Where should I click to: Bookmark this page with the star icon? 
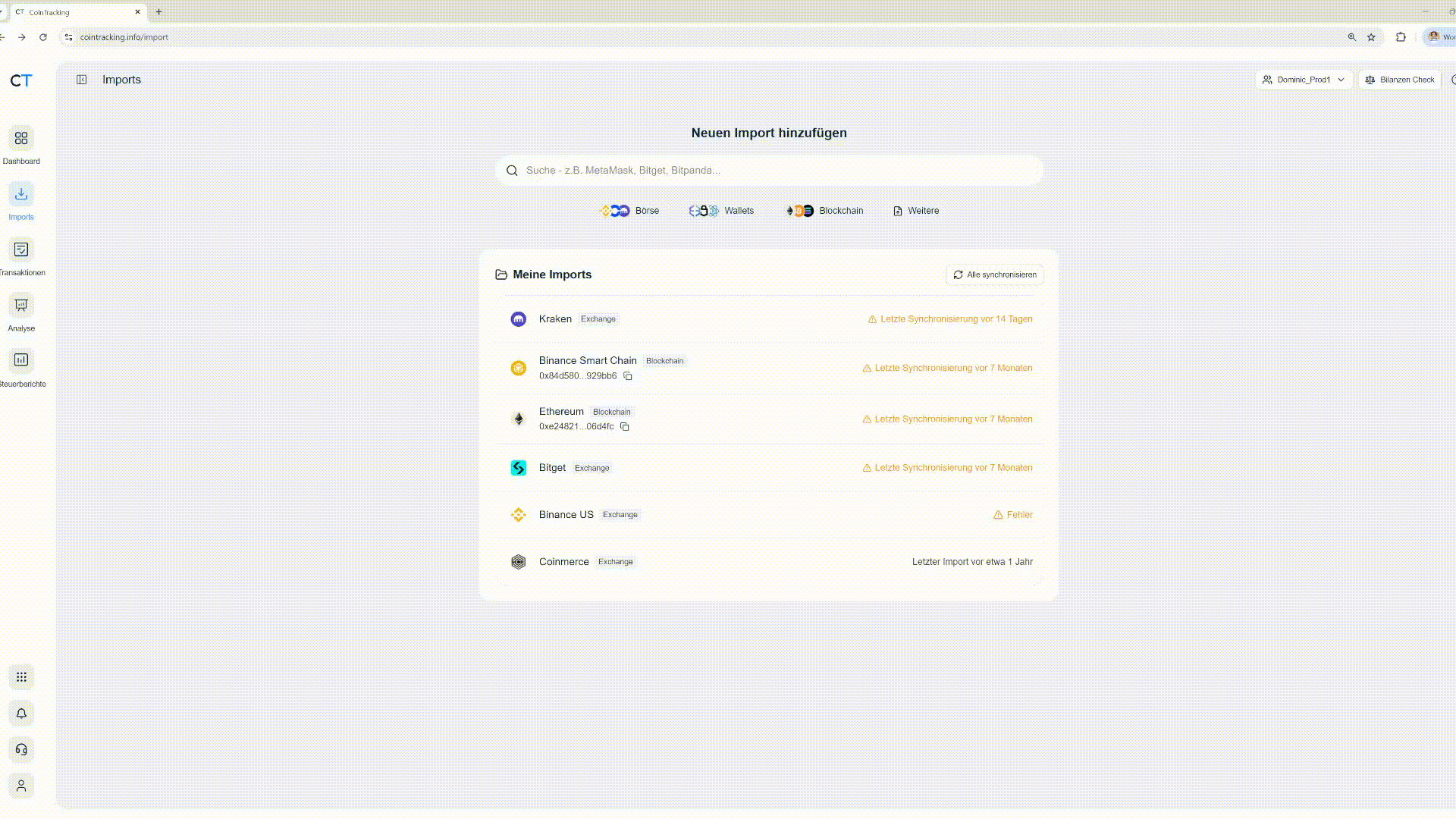pyautogui.click(x=1371, y=37)
